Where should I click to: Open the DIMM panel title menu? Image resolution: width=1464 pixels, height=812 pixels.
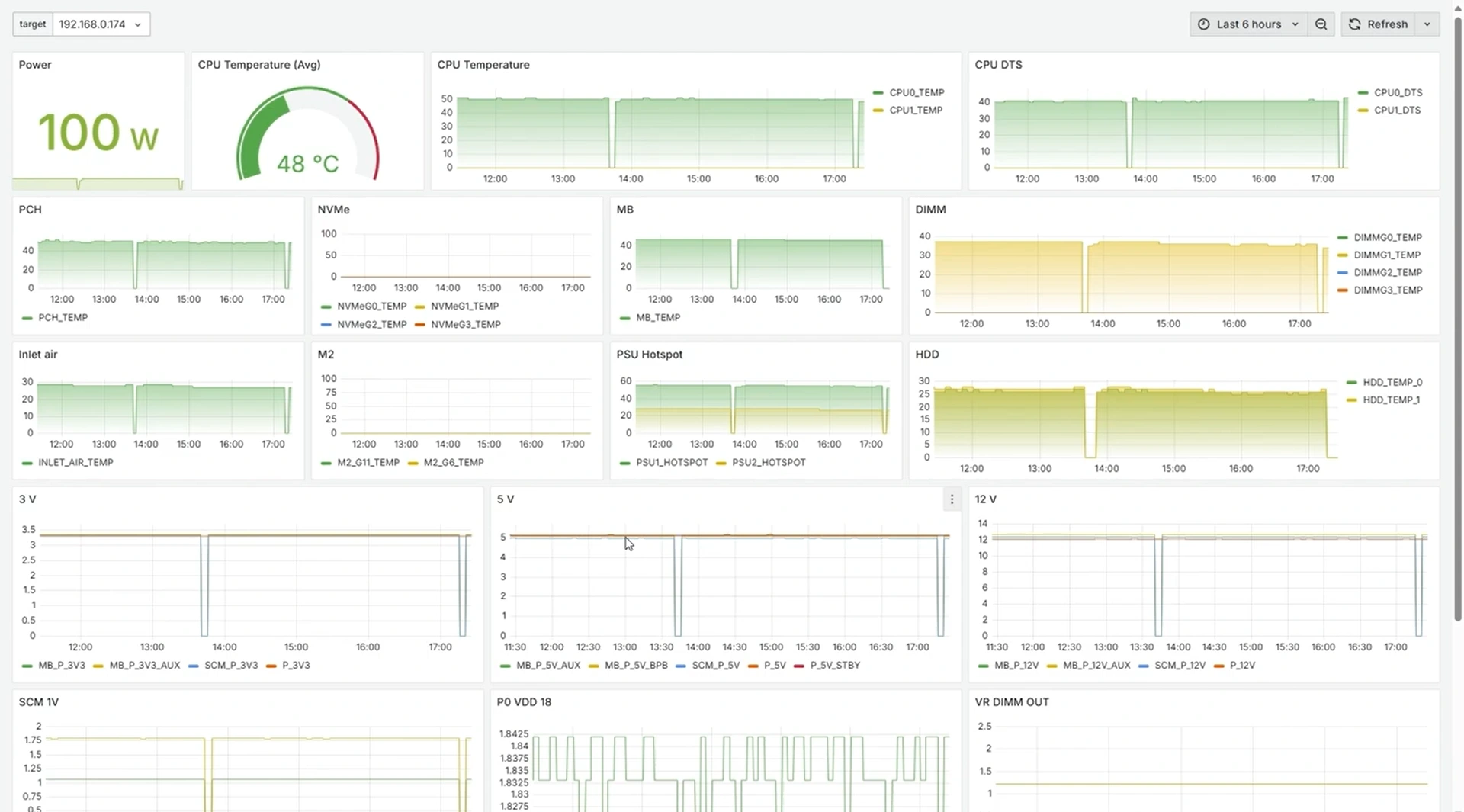(x=930, y=210)
